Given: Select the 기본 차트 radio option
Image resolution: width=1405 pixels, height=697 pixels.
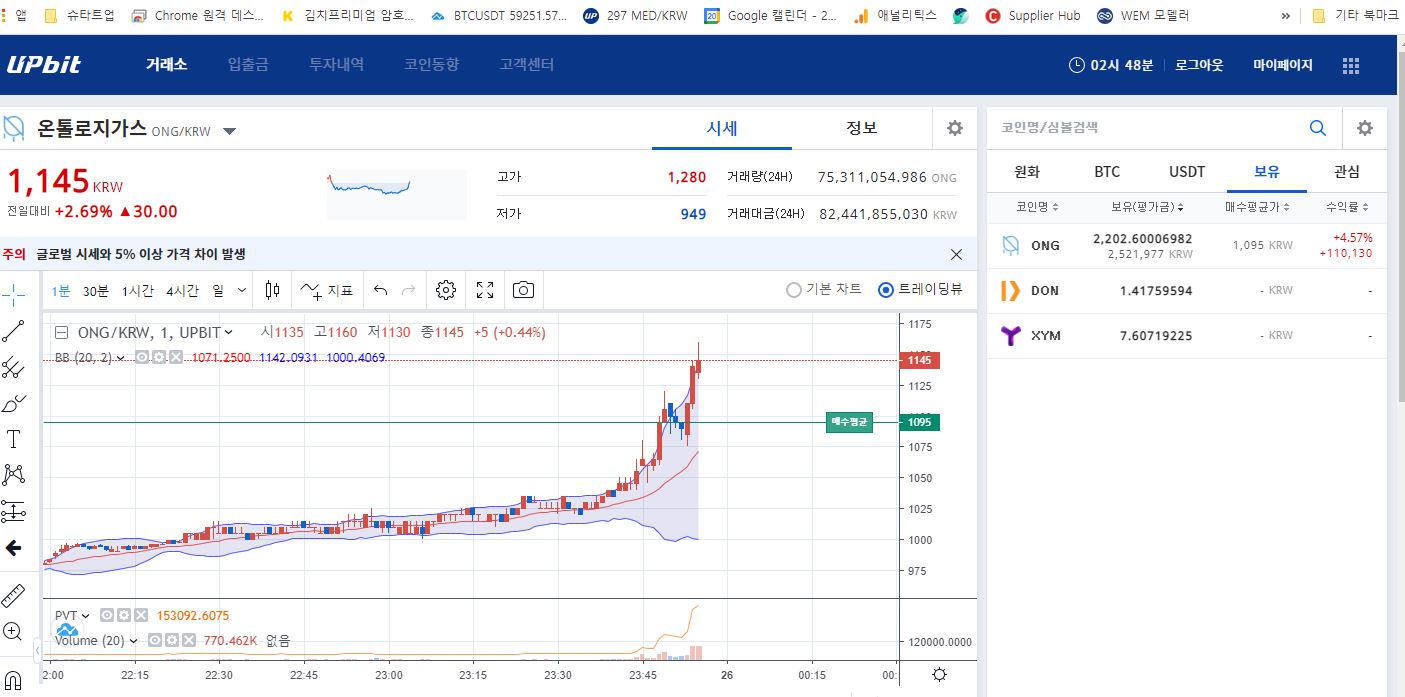Looking at the screenshot, I should coord(794,290).
